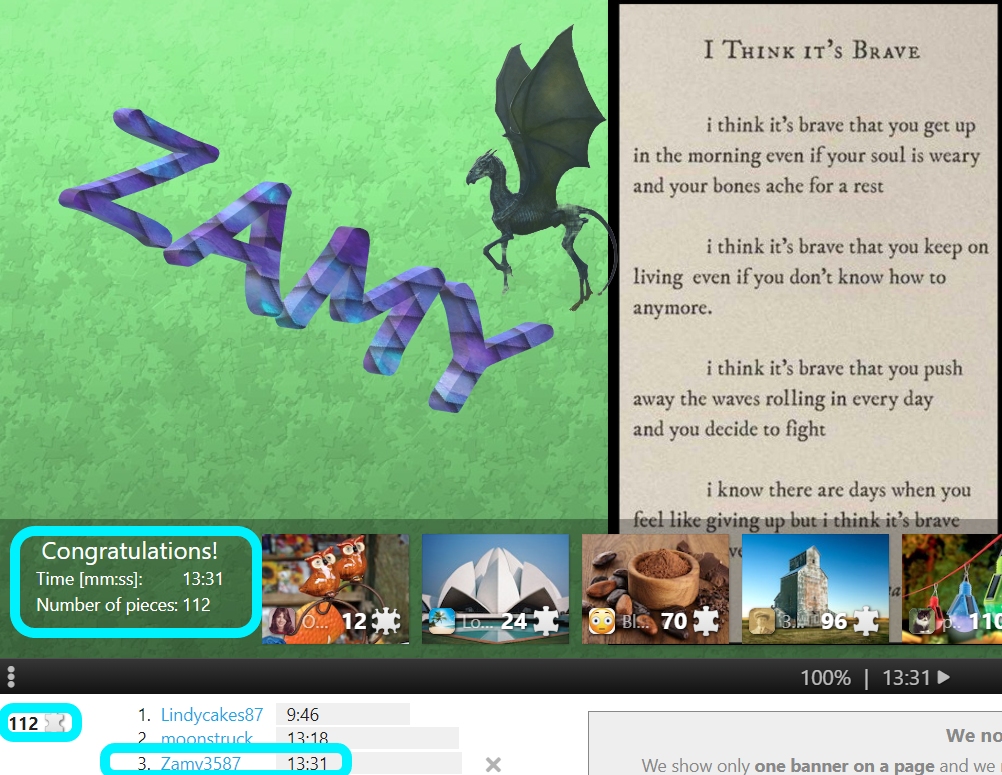Click the beach avatar on Lotus Temple thumbnail
This screenshot has height=775, width=1002.
pyautogui.click(x=442, y=621)
